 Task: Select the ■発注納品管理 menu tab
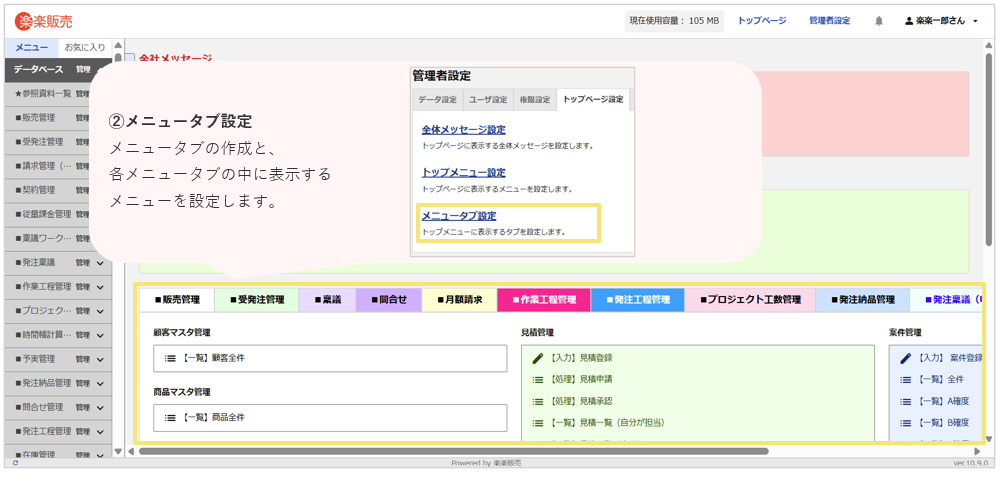point(863,300)
